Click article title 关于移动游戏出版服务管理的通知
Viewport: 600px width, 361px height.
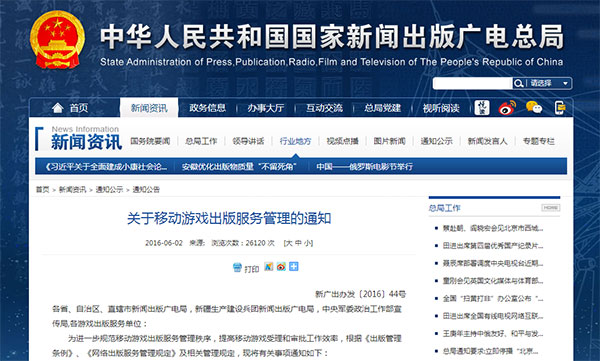[x=229, y=219]
